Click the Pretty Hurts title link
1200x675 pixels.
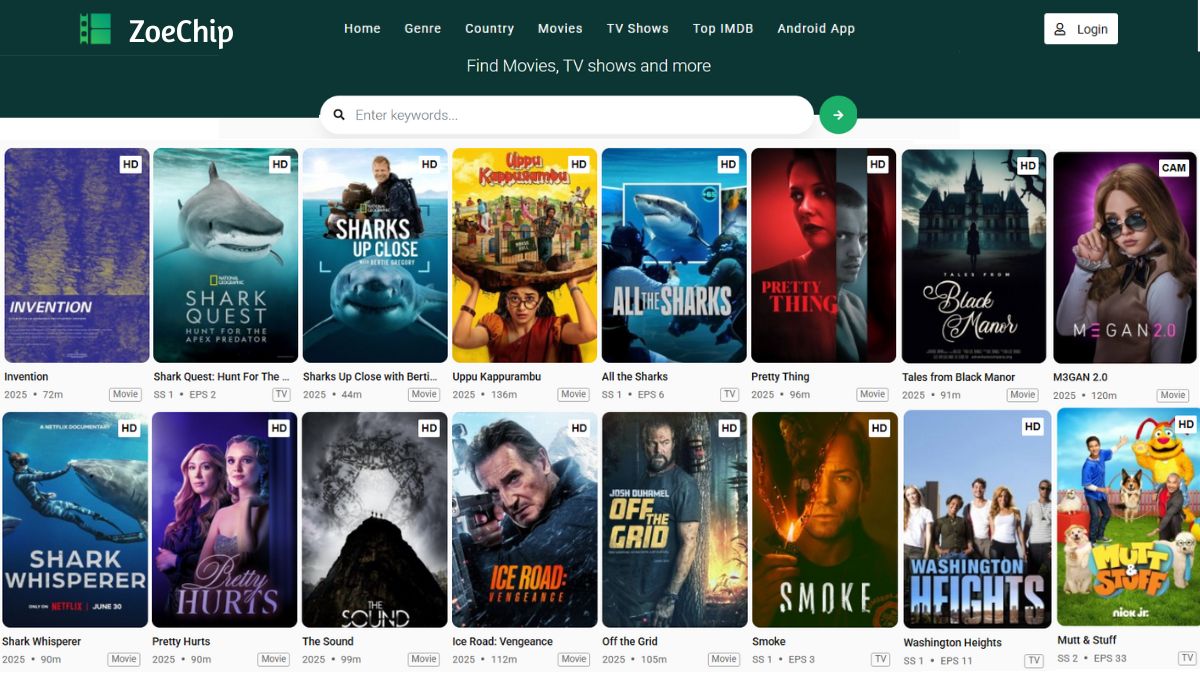click(x=181, y=642)
